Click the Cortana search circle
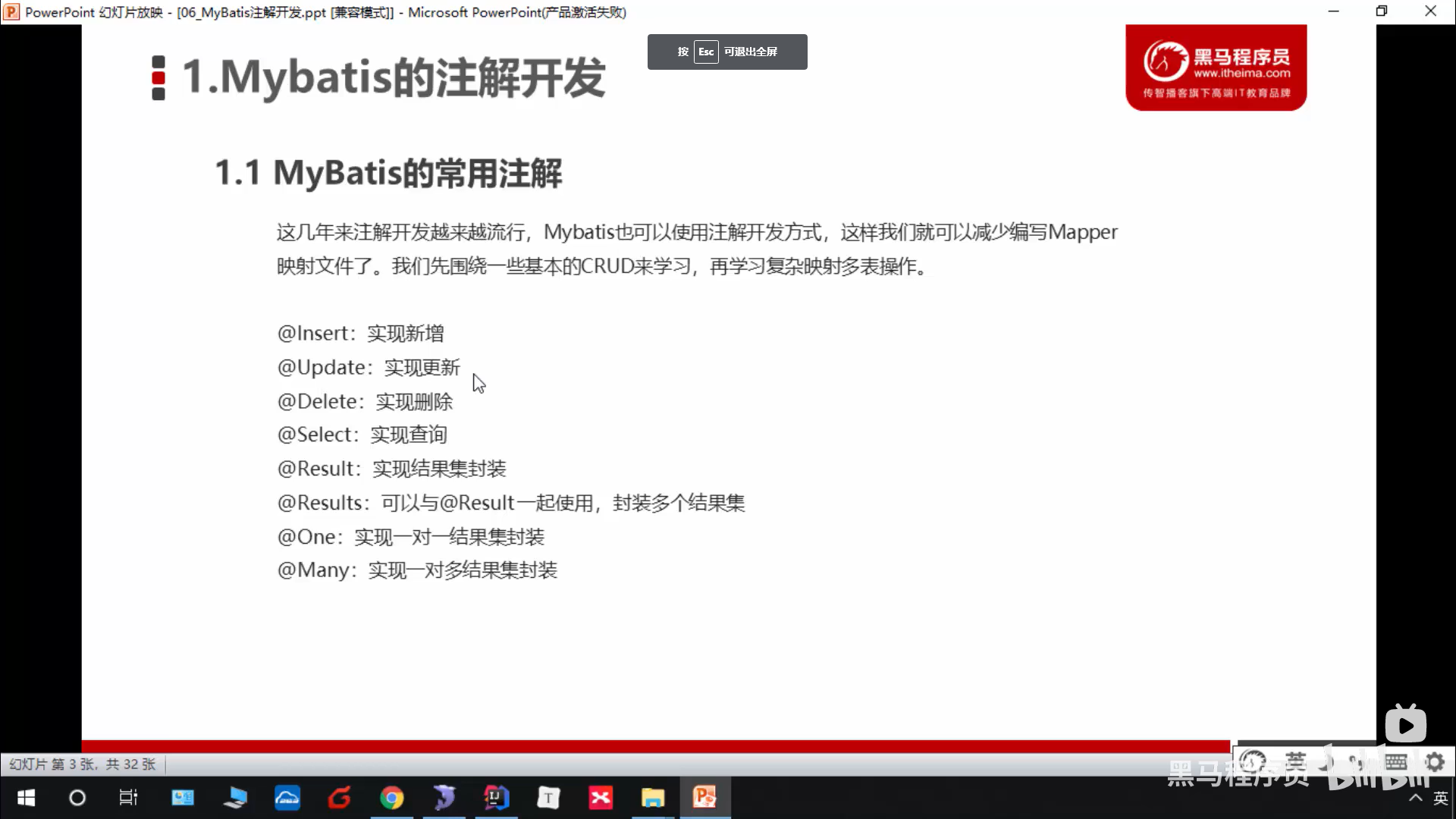Screen dimensions: 1456x819 coord(77,798)
